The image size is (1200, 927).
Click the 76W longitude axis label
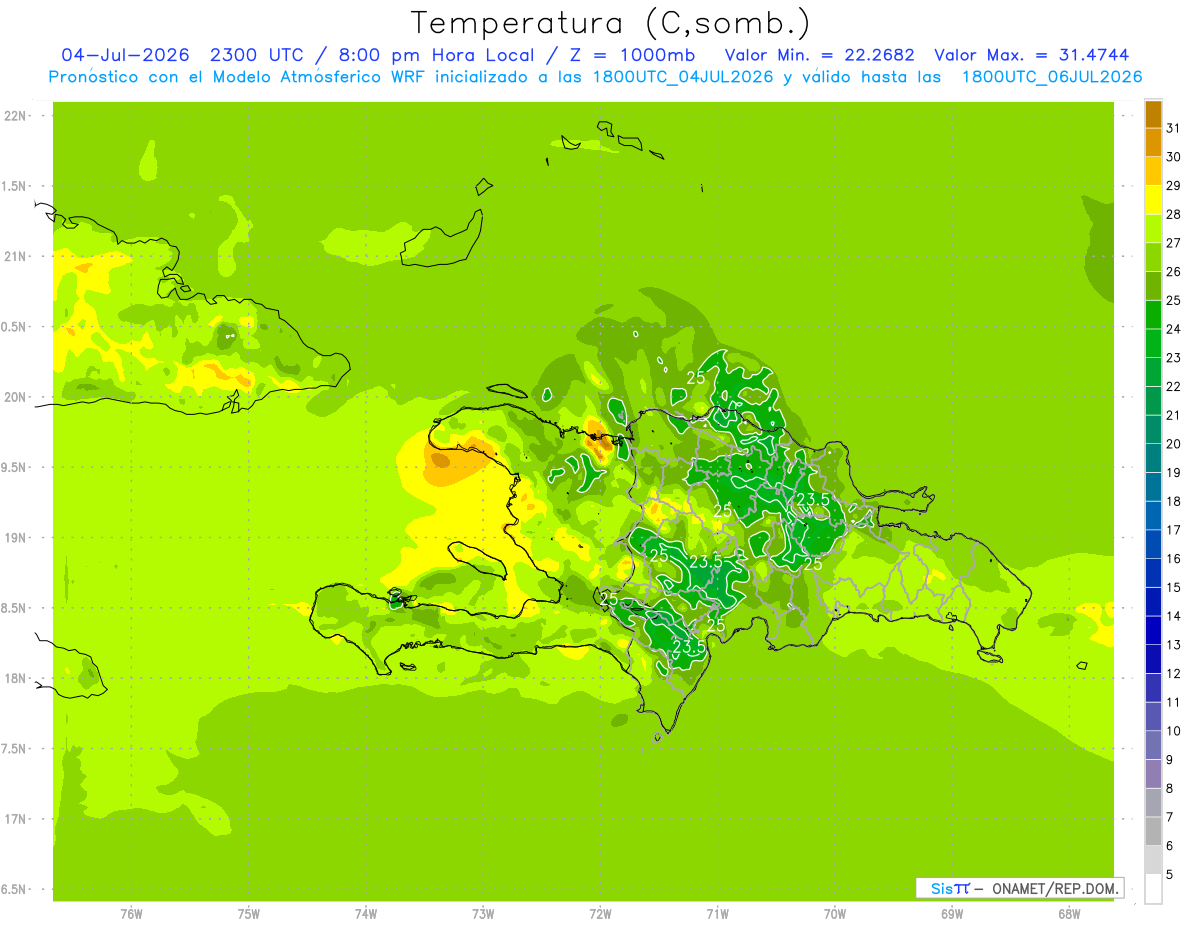[131, 913]
